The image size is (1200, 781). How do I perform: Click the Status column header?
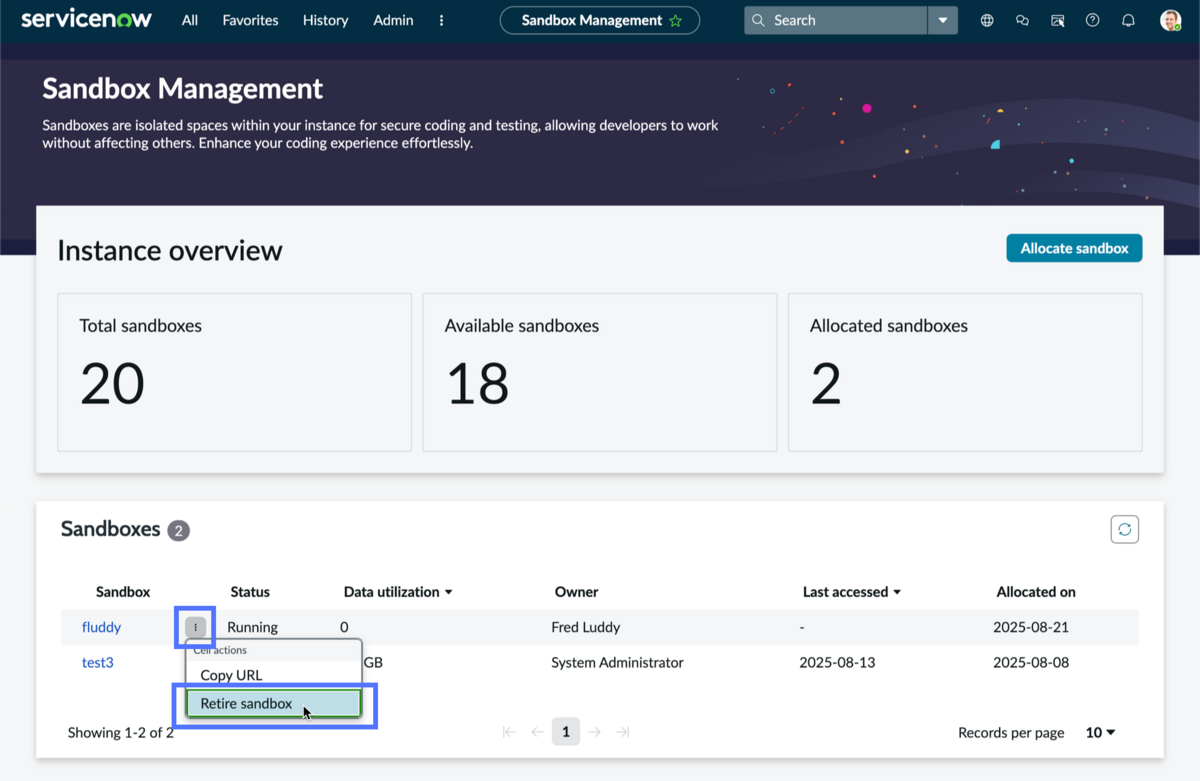[x=250, y=592]
